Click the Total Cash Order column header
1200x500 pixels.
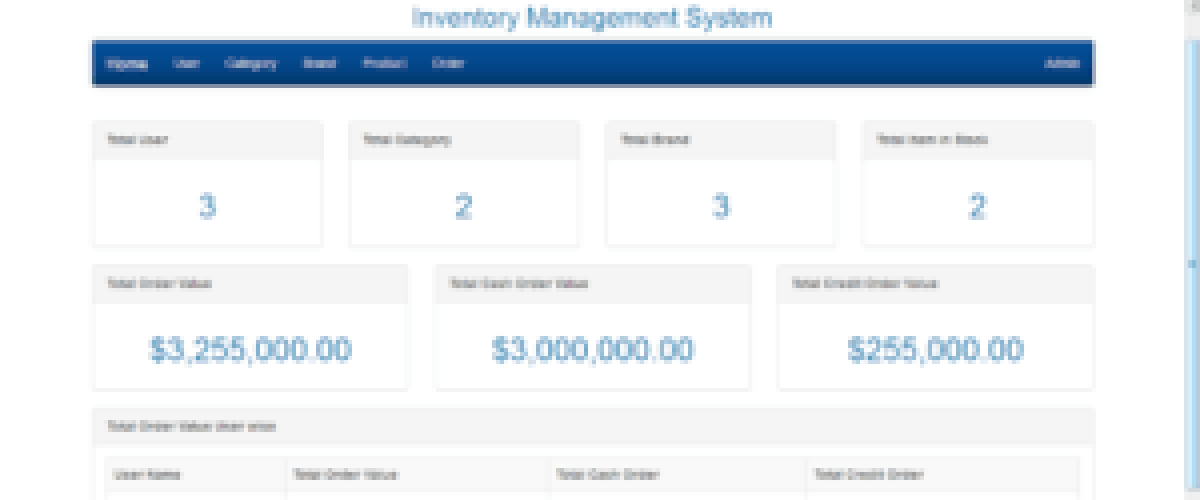608,475
